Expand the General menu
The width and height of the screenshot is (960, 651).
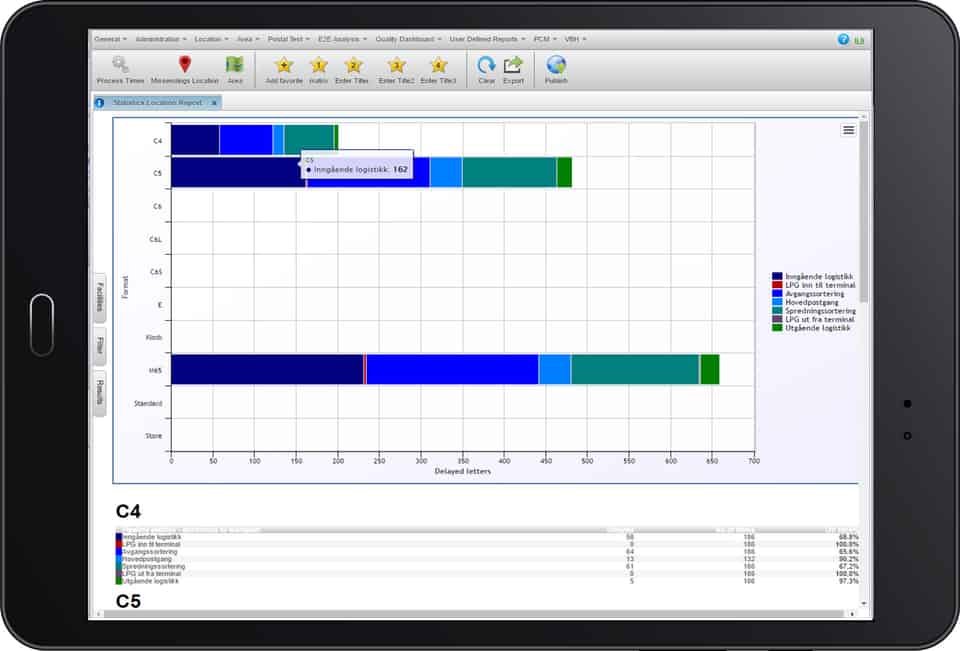pyautogui.click(x=110, y=39)
